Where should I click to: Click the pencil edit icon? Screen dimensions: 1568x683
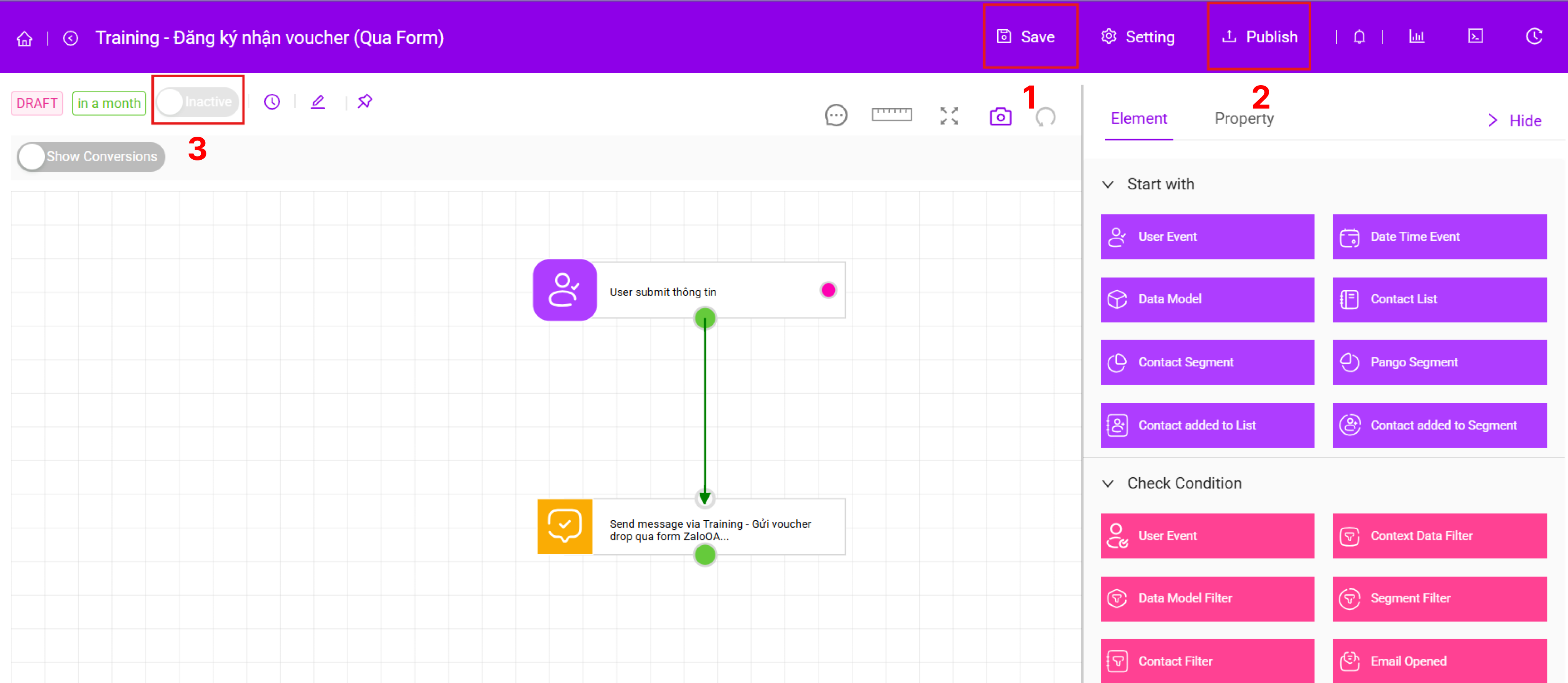click(318, 102)
